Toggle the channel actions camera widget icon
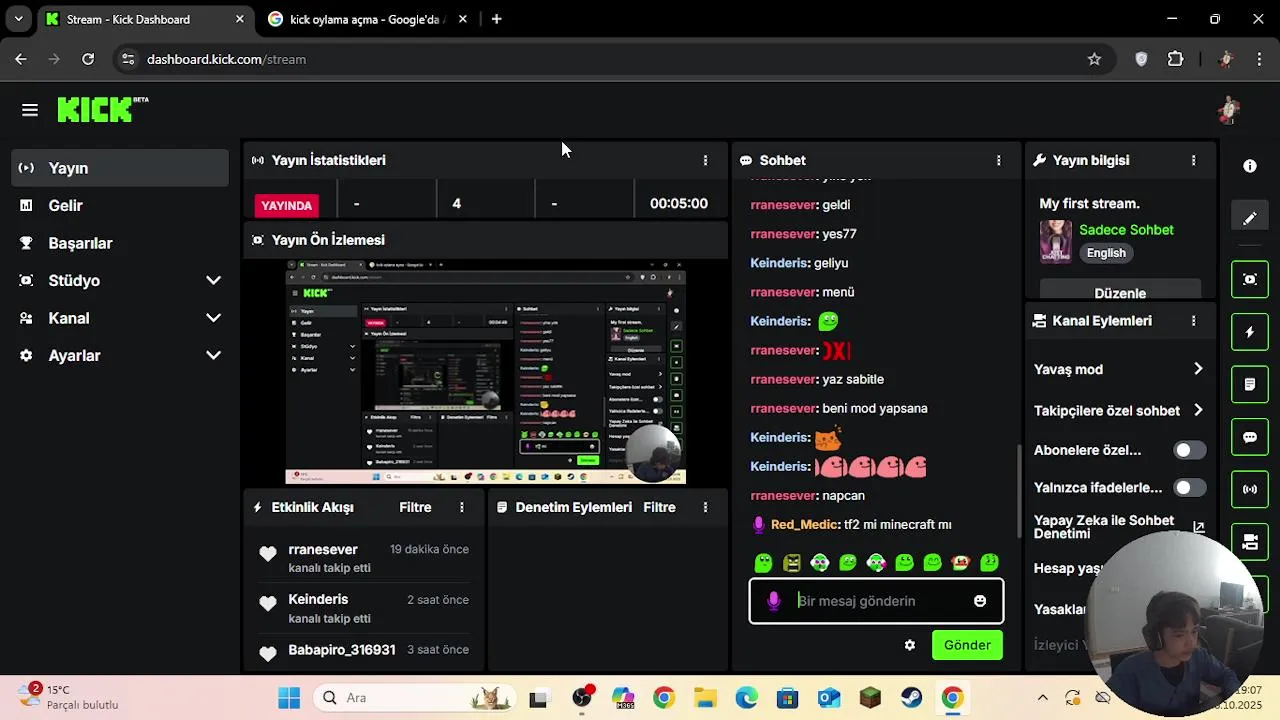Viewport: 1280px width, 720px height. coord(1250,542)
